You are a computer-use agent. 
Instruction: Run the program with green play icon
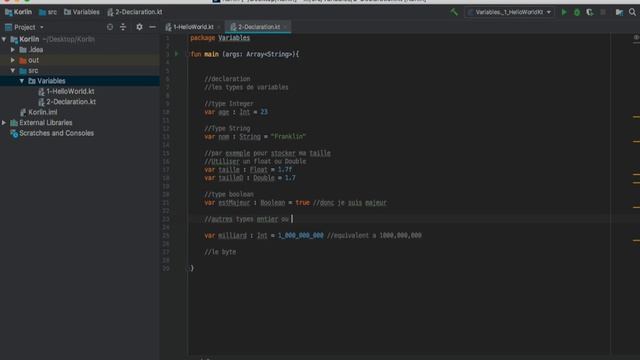click(x=564, y=12)
